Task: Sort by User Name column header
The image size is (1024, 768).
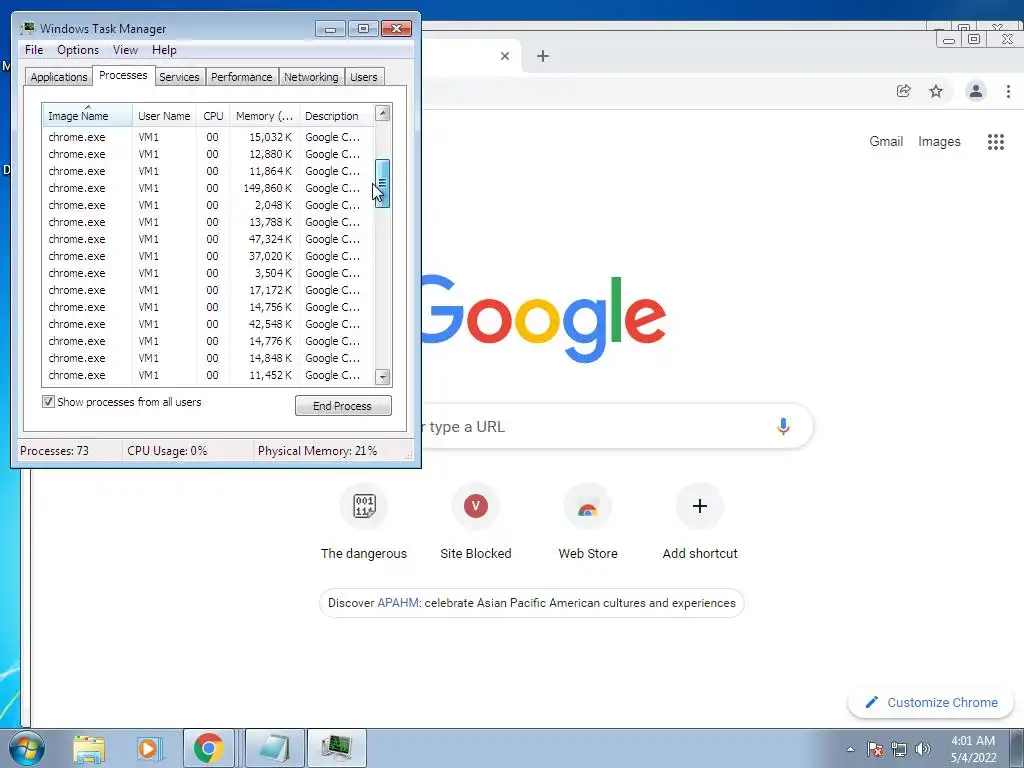Action: coord(164,116)
